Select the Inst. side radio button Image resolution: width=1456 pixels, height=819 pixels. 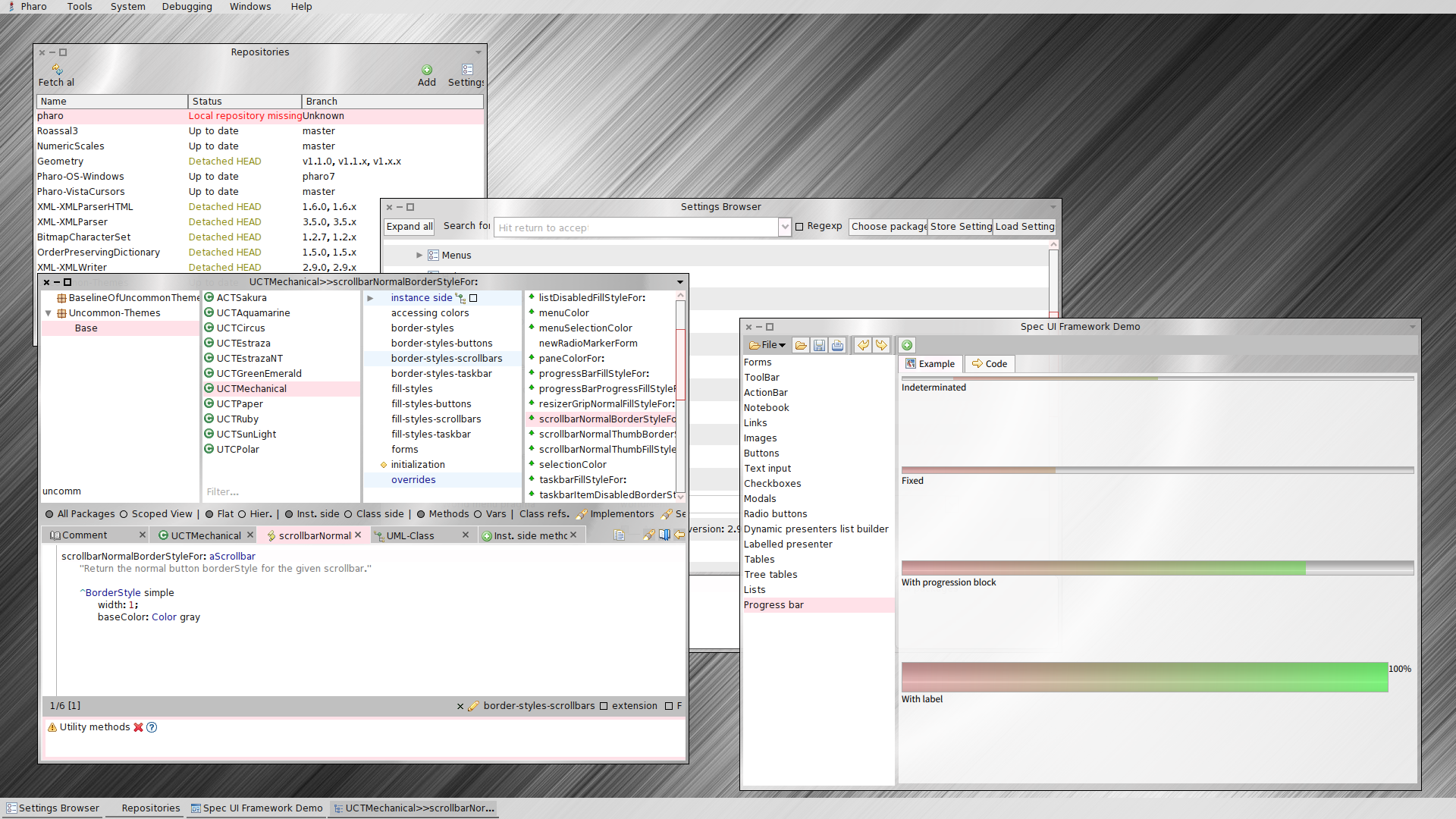[x=289, y=514]
